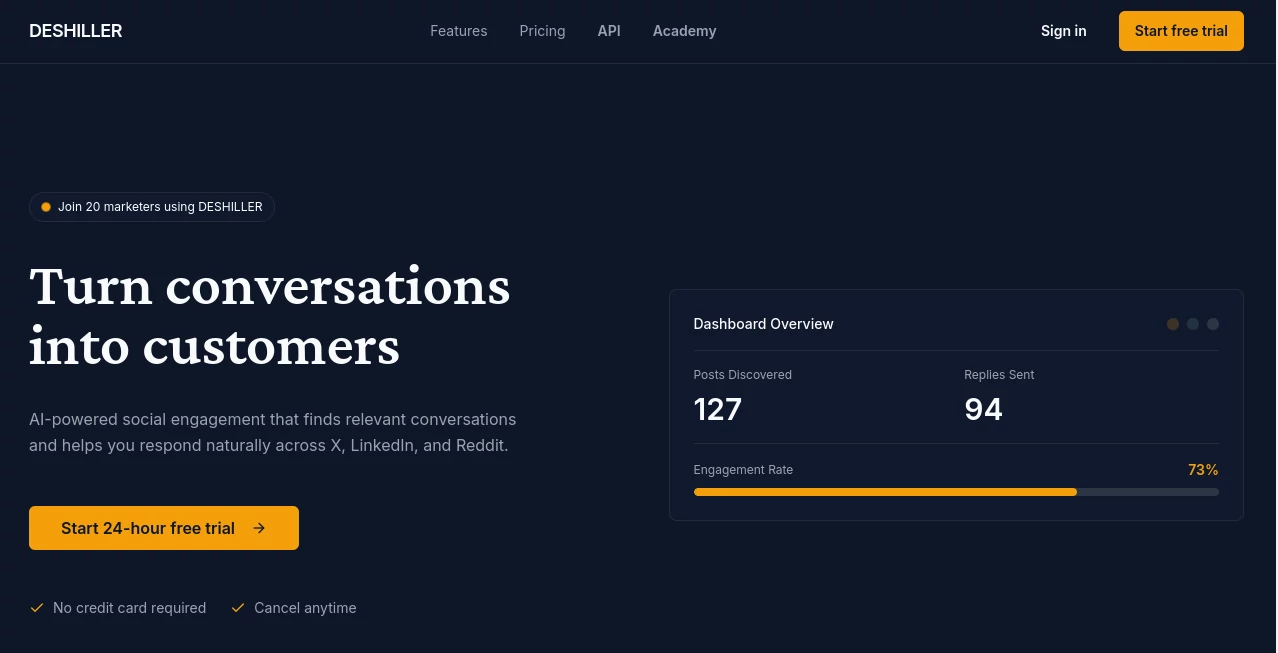Click Start free trial in the header
The height and width of the screenshot is (653, 1278).
(x=1181, y=31)
